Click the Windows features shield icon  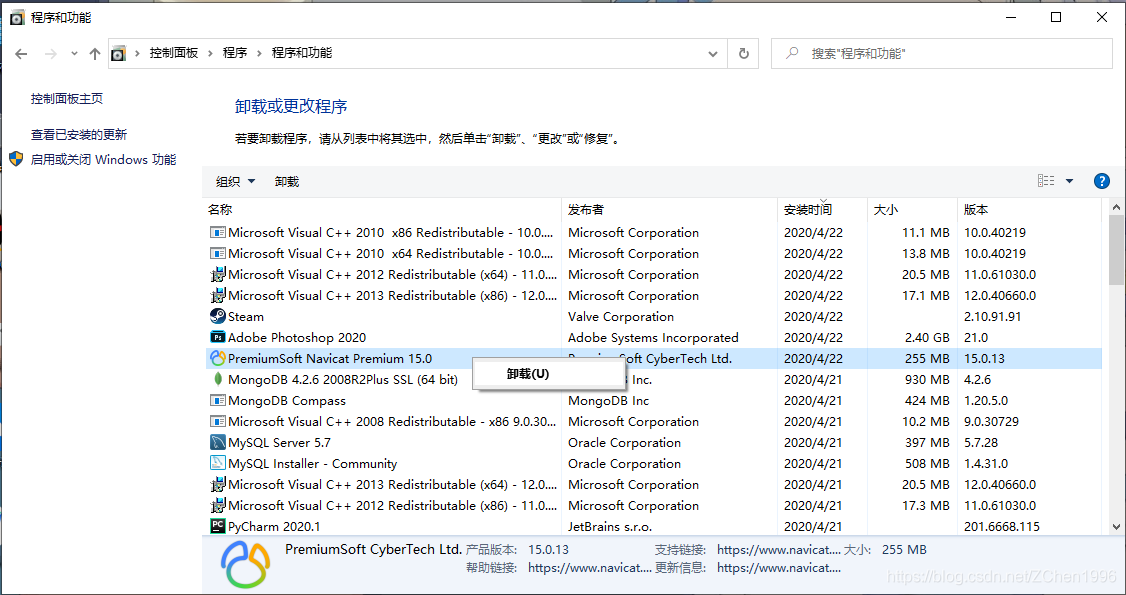pos(16,159)
